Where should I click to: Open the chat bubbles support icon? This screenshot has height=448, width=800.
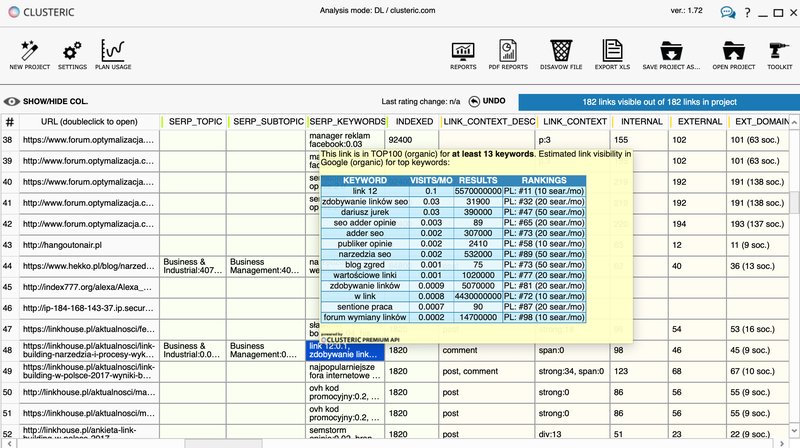pyautogui.click(x=728, y=12)
